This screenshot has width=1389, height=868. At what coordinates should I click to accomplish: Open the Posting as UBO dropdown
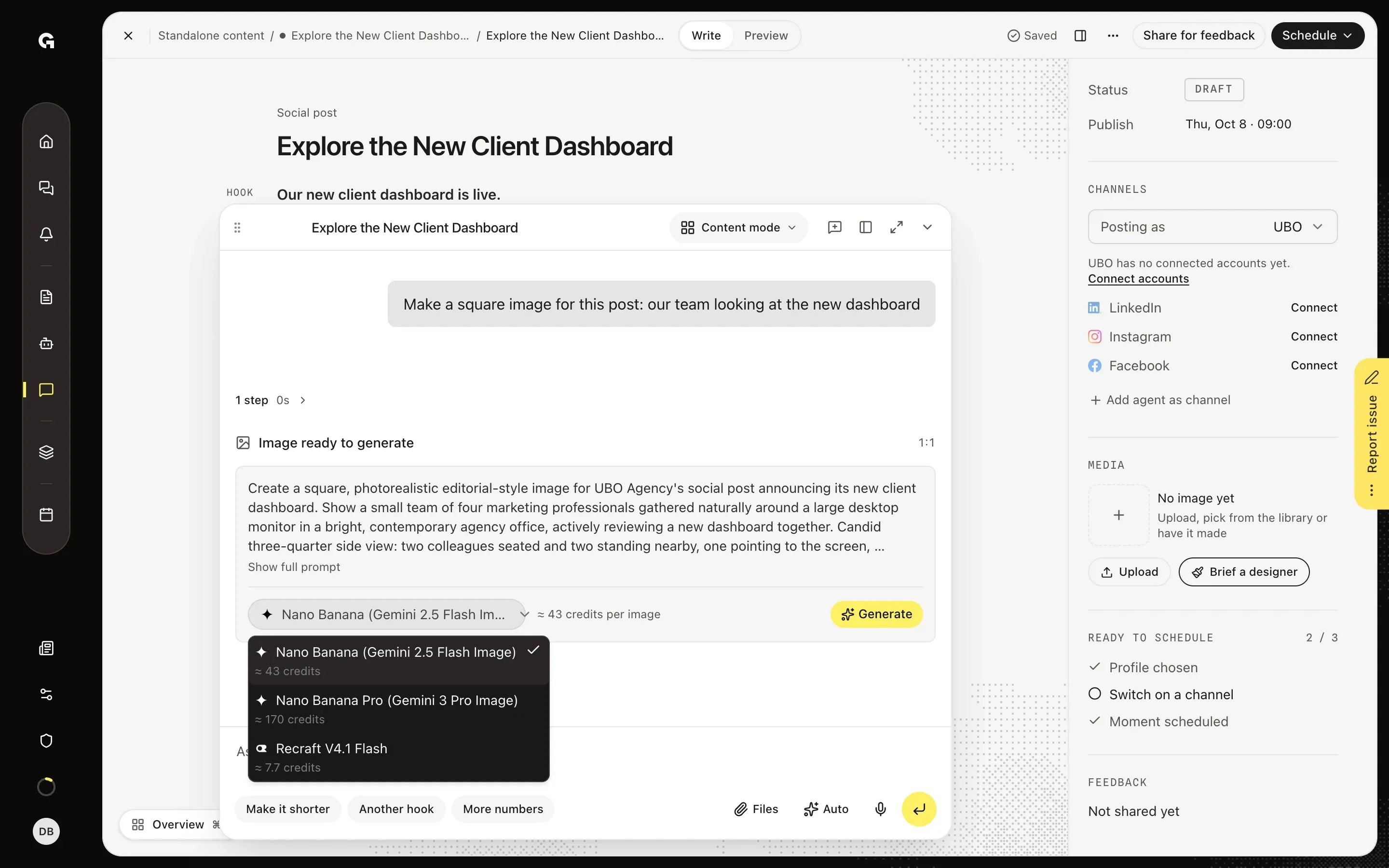[x=1212, y=227]
